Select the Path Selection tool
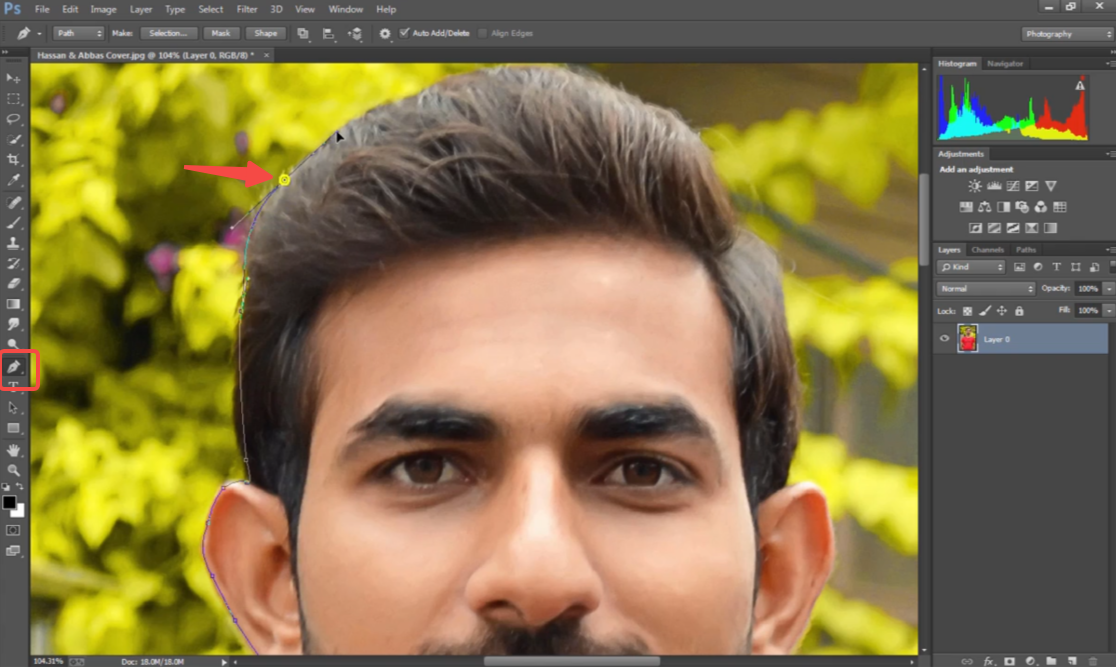This screenshot has width=1116, height=667. (13, 408)
